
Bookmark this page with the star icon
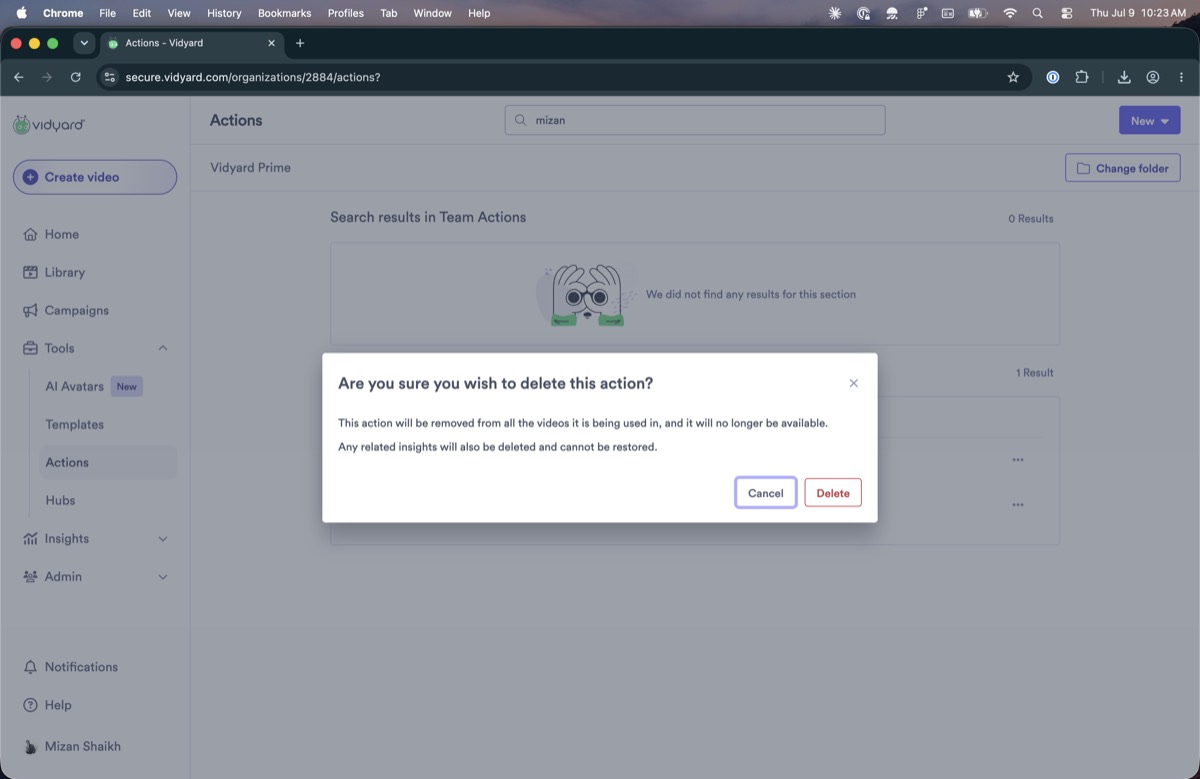pyautogui.click(x=1013, y=77)
